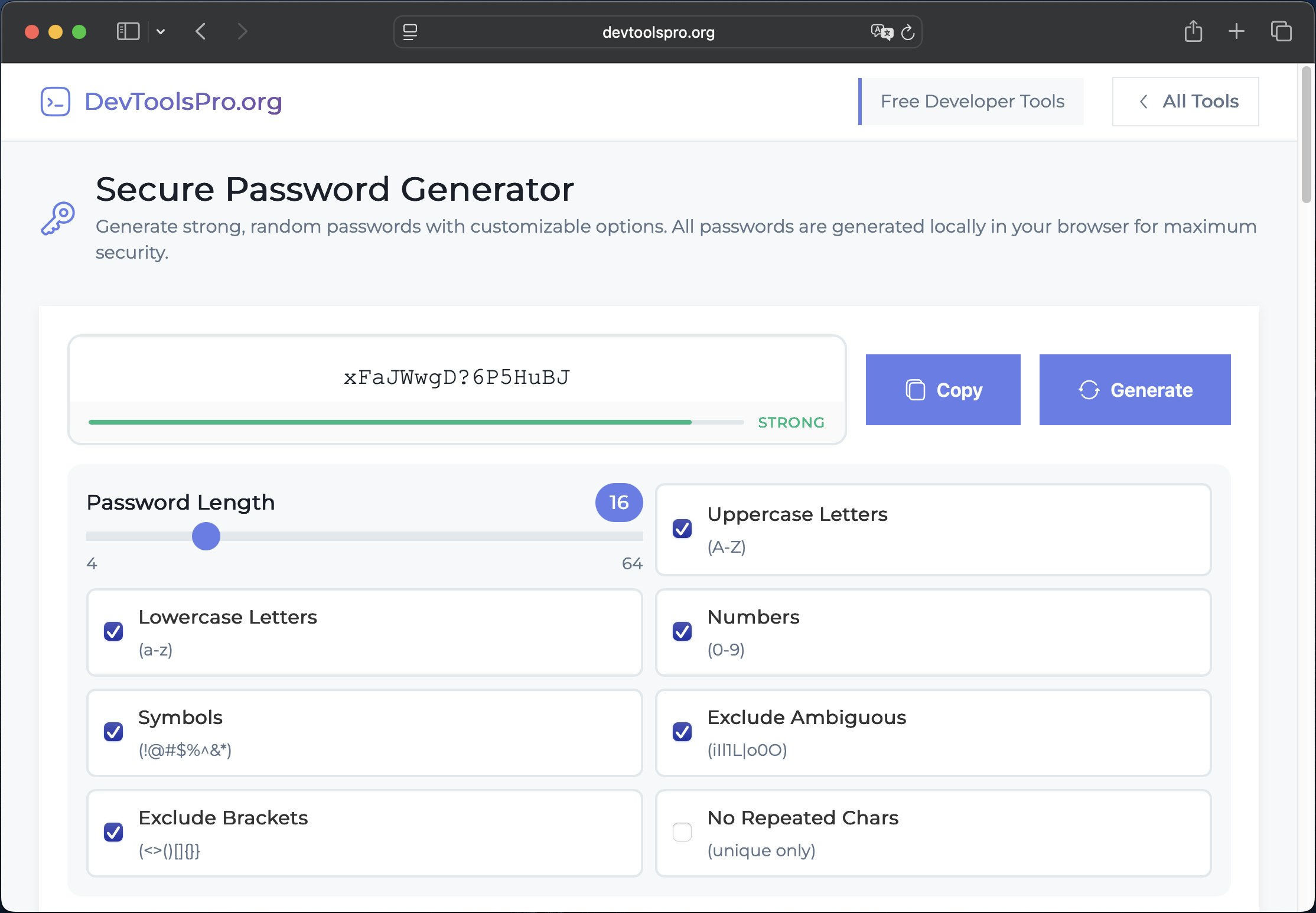Screen dimensions: 1316x913
Task: Go back via All Tools chevron button
Action: [1185, 102]
